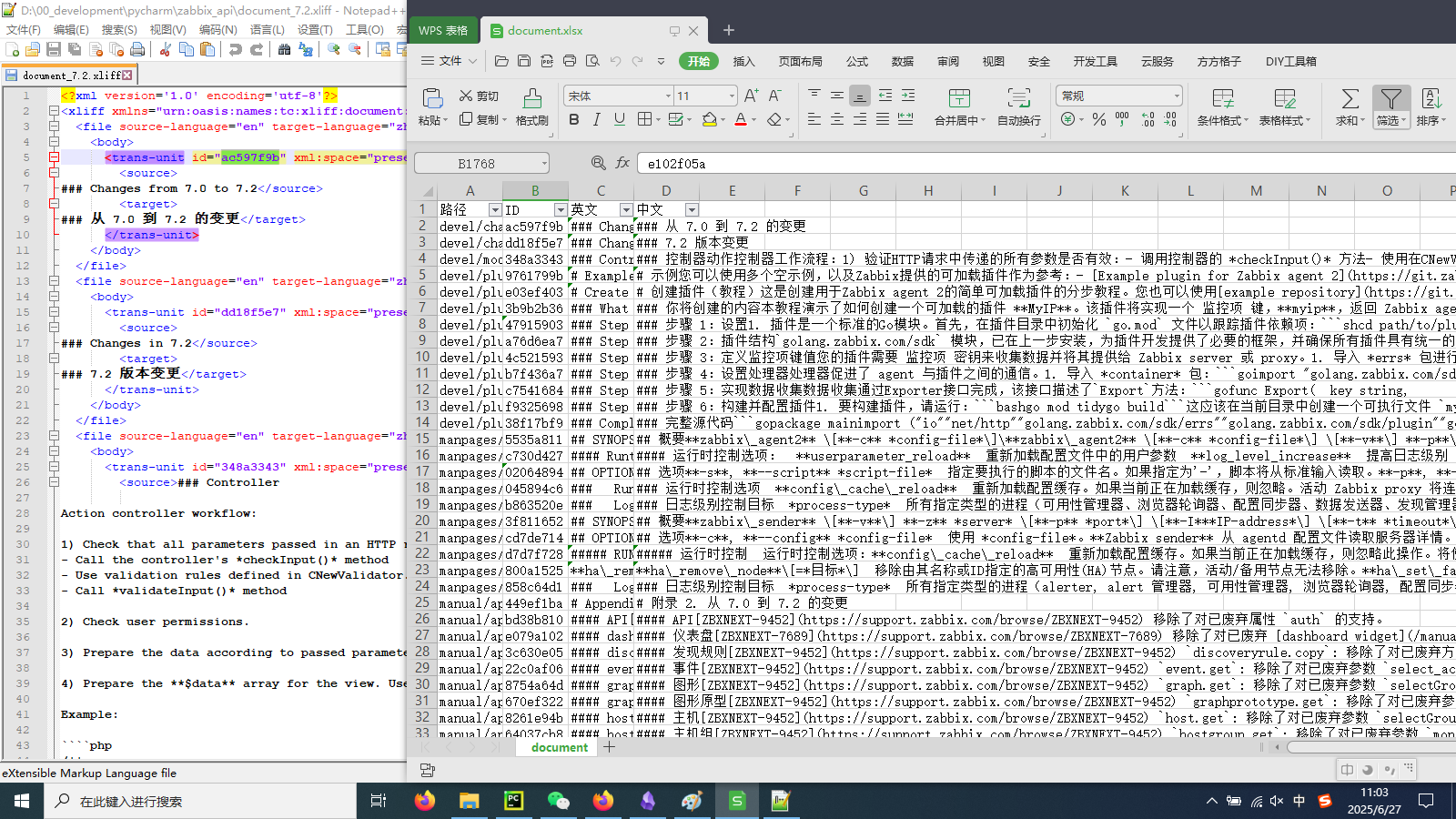Image resolution: width=1456 pixels, height=819 pixels.
Task: Open Windows Start menu
Action: [x=22, y=801]
